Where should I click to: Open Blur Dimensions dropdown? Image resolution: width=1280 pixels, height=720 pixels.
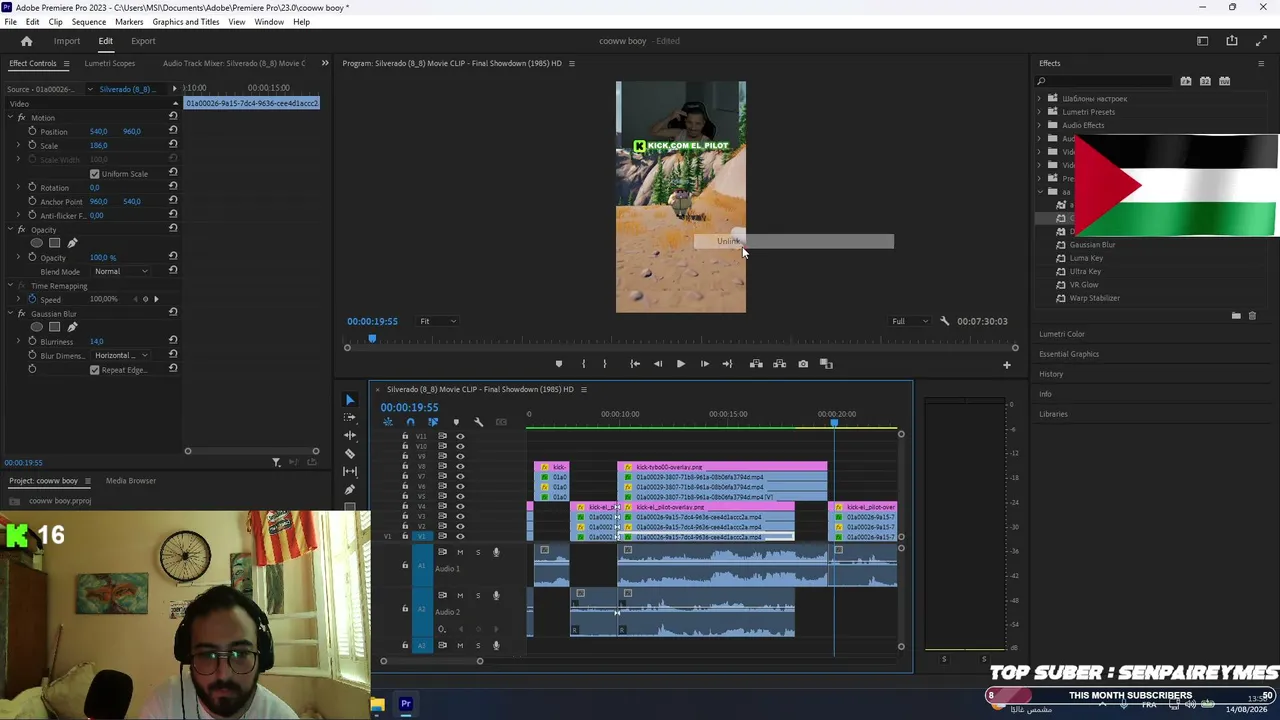[x=121, y=355]
